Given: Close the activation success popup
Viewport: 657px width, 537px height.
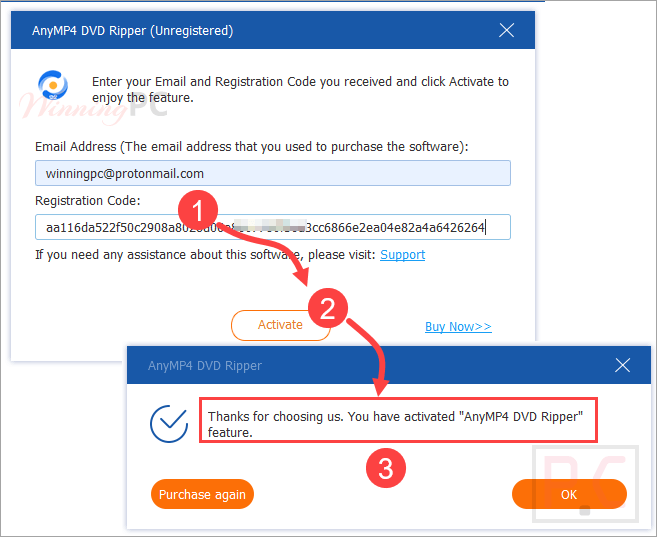Looking at the screenshot, I should (x=622, y=365).
